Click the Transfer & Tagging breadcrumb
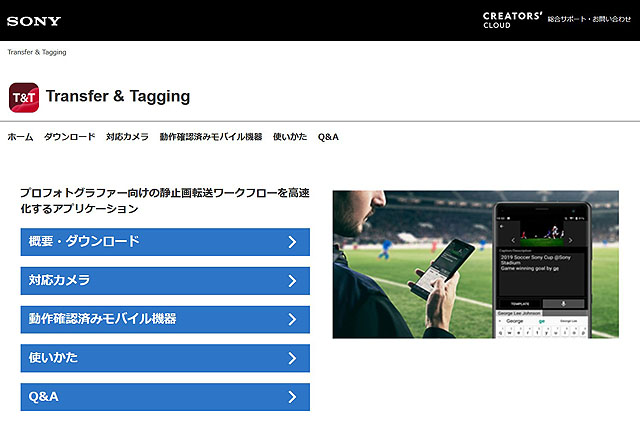Image resolution: width=640 pixels, height=423 pixels. (37, 52)
